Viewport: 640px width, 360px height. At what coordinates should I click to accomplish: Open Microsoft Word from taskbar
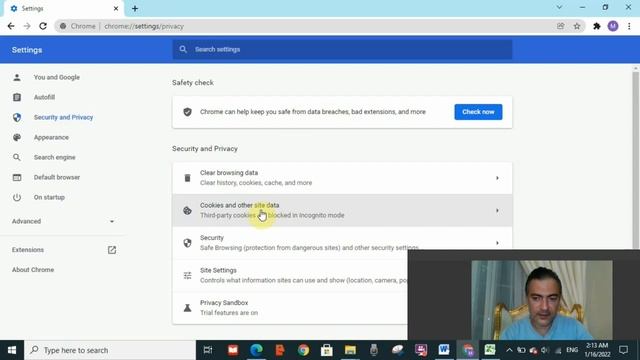(x=444, y=350)
